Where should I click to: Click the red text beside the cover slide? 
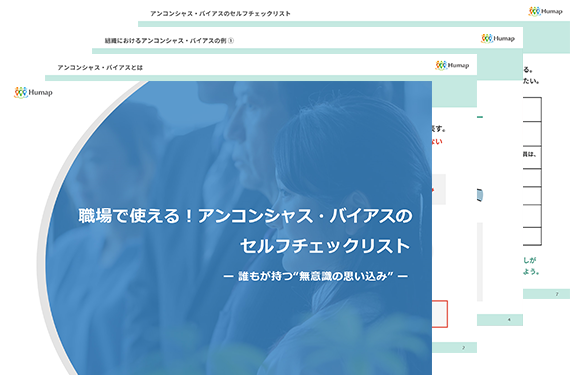(x=437, y=141)
